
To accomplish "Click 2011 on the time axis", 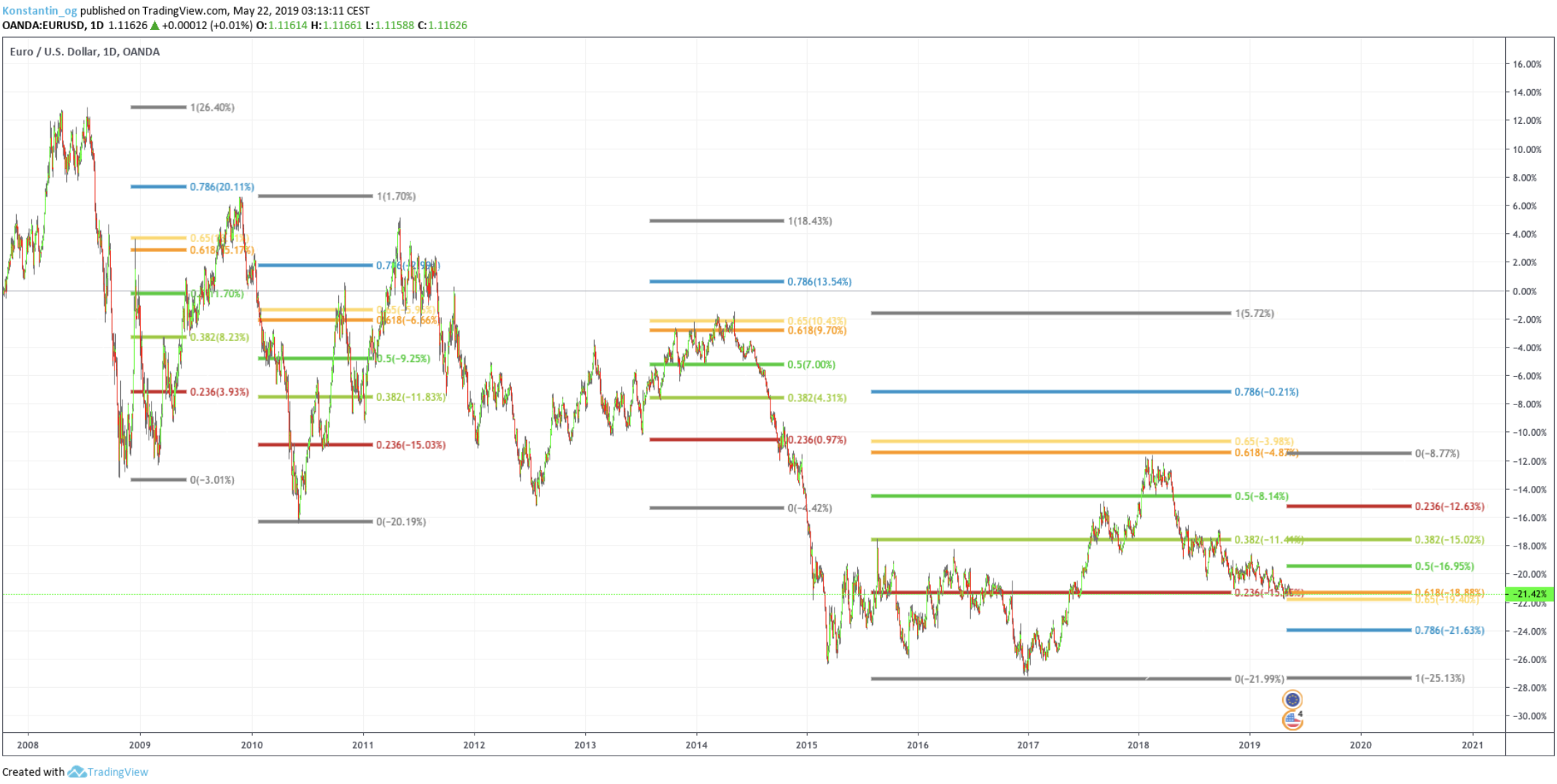I will click(x=363, y=745).
